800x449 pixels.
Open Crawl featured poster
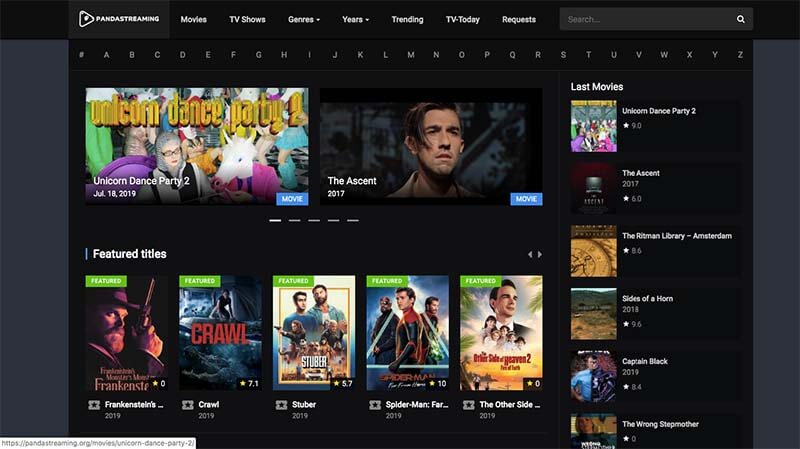click(220, 333)
